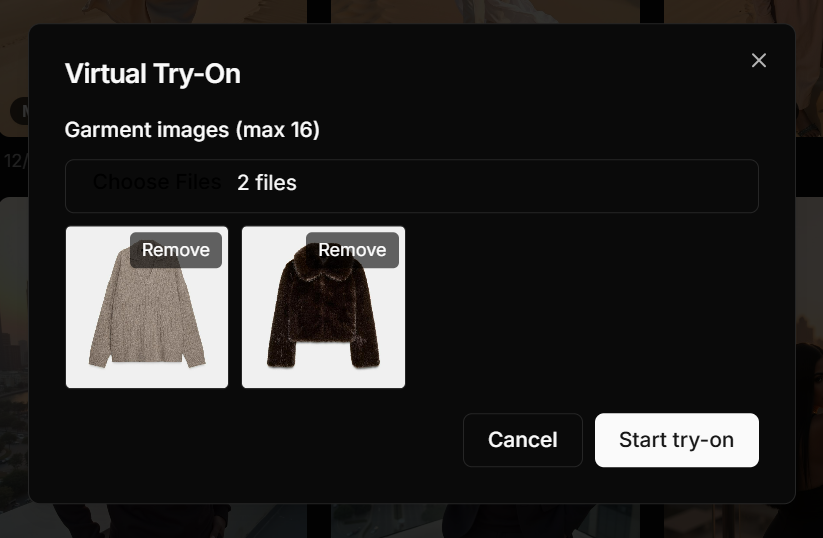Remove the dark fur jacket image
This screenshot has height=538, width=823.
tap(352, 250)
